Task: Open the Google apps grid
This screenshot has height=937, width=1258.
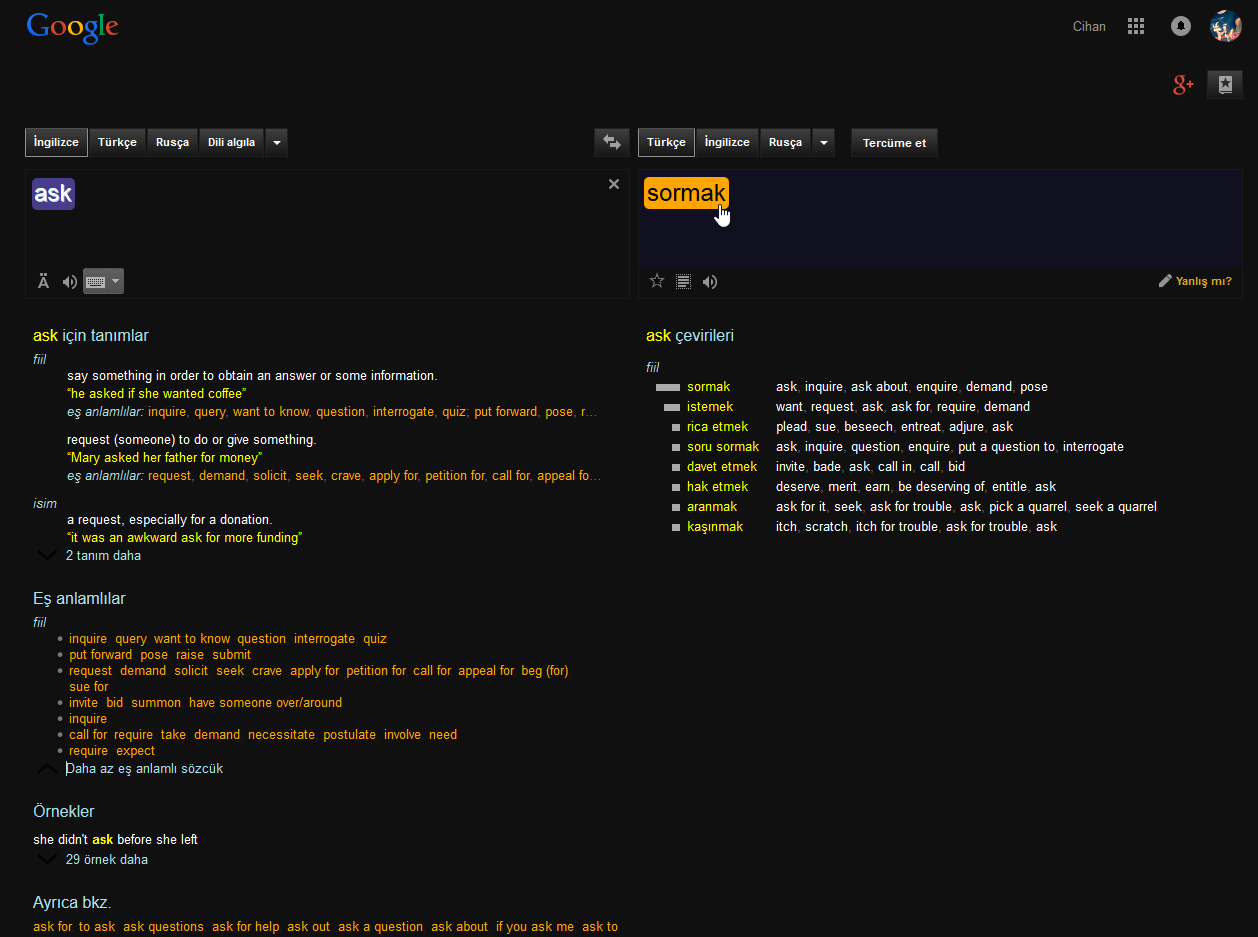Action: click(x=1136, y=27)
